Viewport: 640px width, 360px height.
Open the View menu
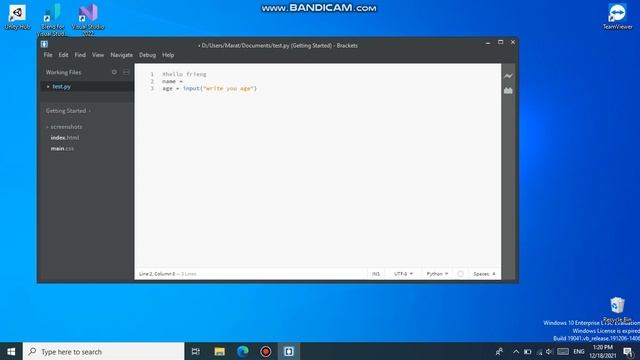coord(98,55)
